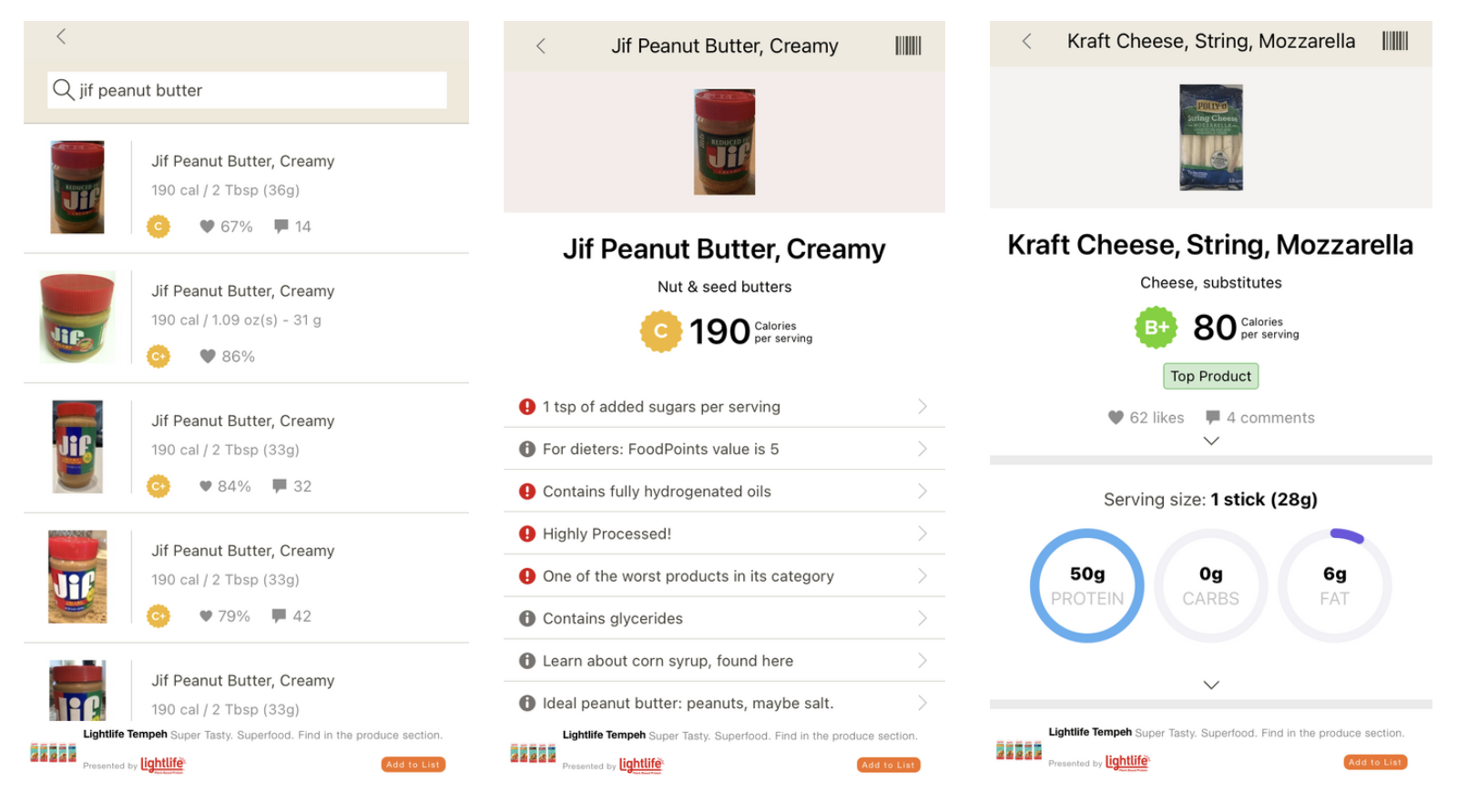Screen dimensions: 1468x812
Task: Tap heart showing 79% rating
Action: [206, 616]
